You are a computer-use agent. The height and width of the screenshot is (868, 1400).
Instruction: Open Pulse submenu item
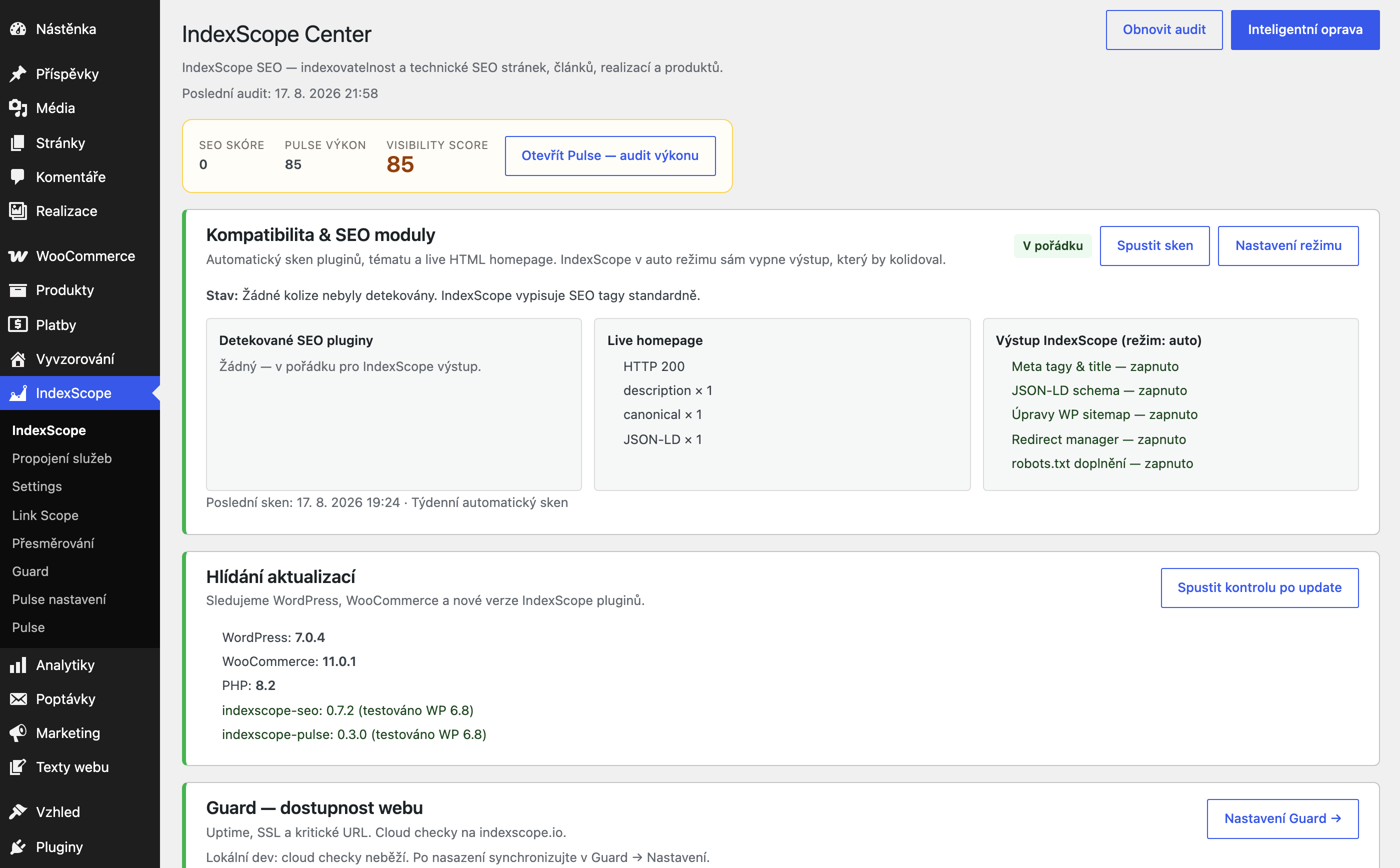28,627
